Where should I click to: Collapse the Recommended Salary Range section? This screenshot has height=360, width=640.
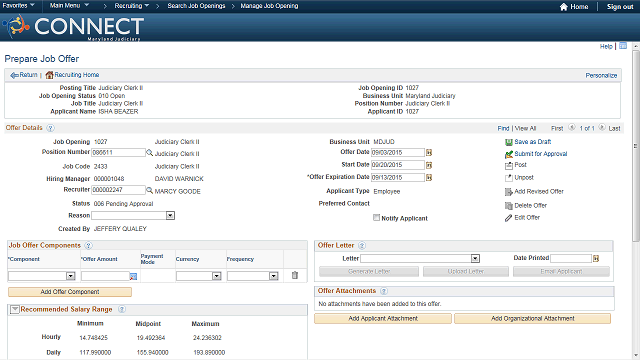pyautogui.click(x=15, y=310)
